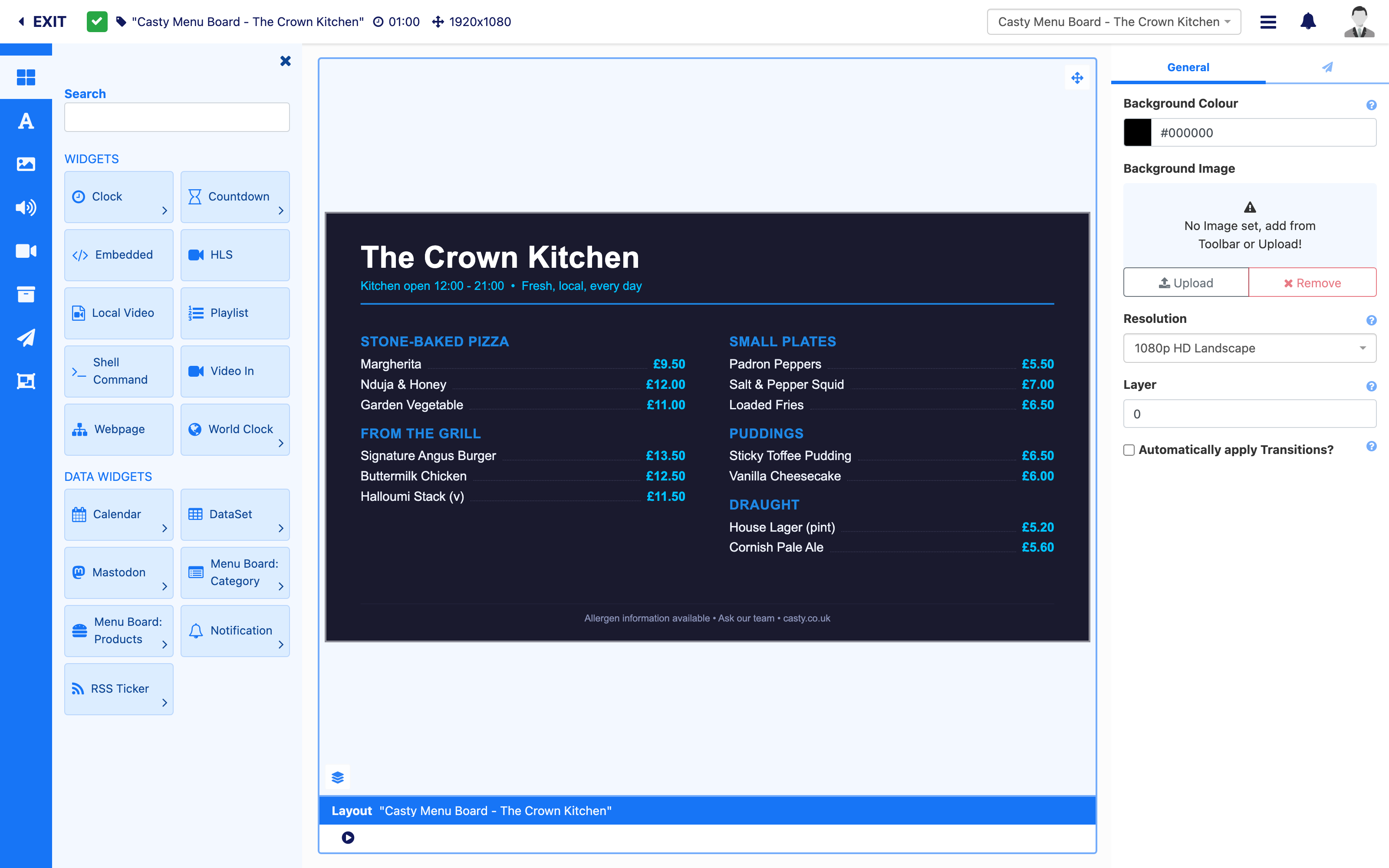Open Layer help icon
This screenshot has width=1389, height=868.
[x=1371, y=386]
